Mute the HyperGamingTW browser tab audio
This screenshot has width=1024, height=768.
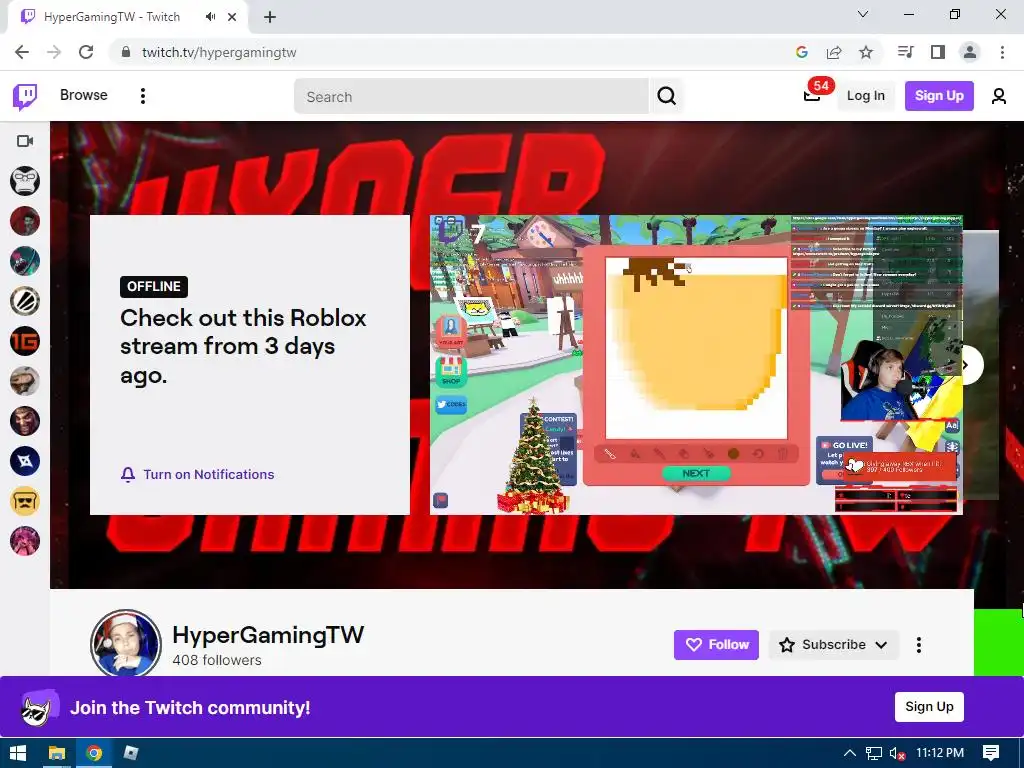click(x=210, y=17)
